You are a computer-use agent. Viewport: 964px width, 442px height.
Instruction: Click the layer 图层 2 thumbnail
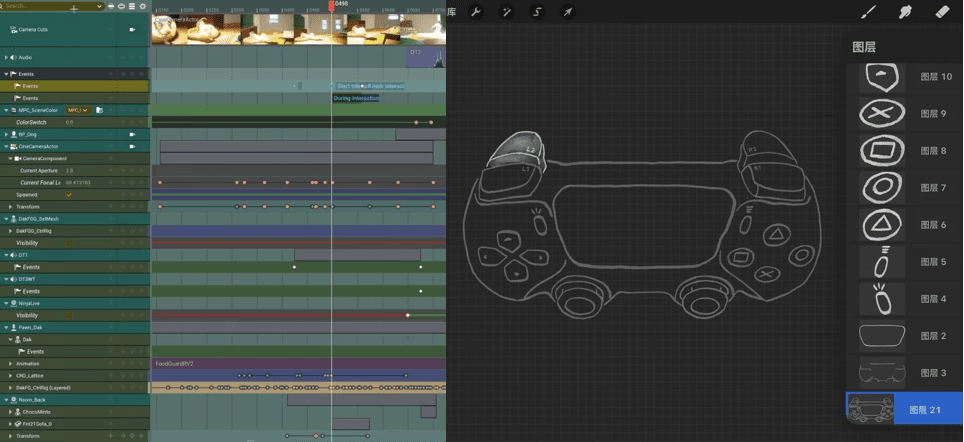[882, 336]
